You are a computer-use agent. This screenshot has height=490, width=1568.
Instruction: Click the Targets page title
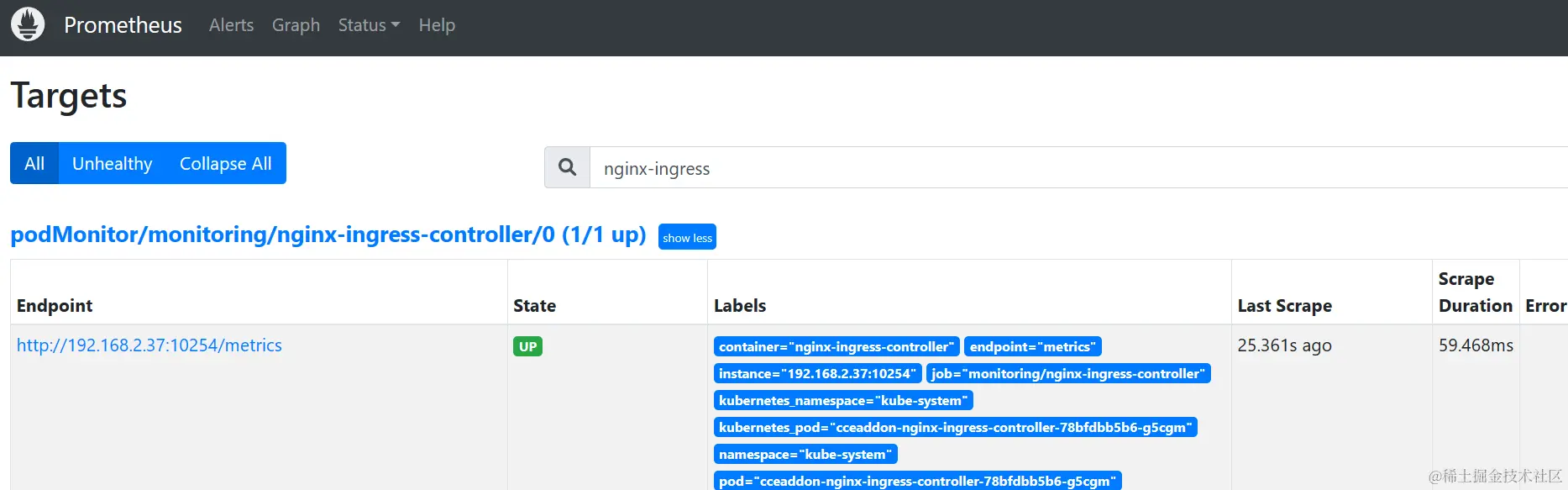click(x=68, y=95)
